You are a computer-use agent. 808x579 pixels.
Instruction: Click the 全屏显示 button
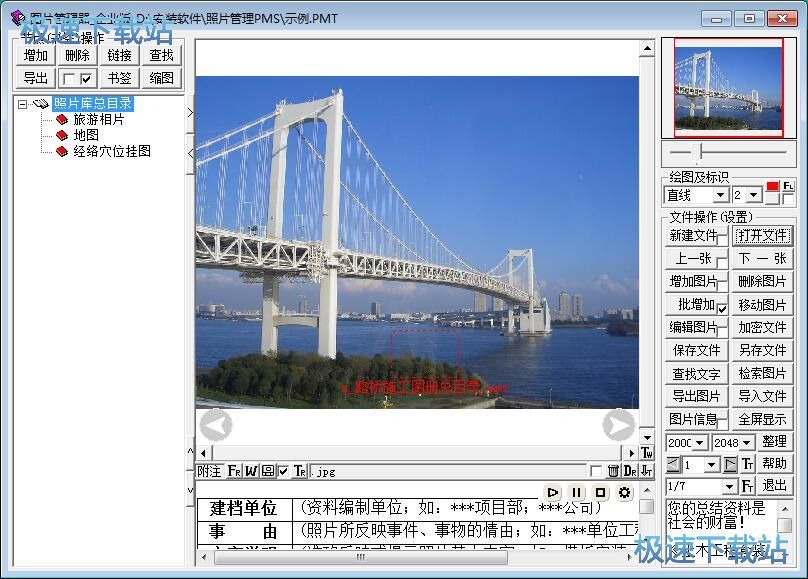point(763,419)
